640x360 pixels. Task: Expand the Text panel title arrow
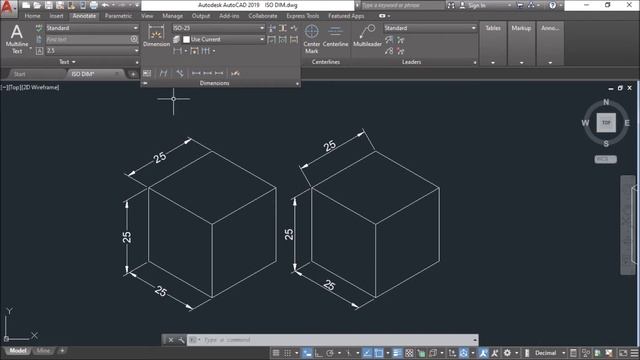point(73,62)
